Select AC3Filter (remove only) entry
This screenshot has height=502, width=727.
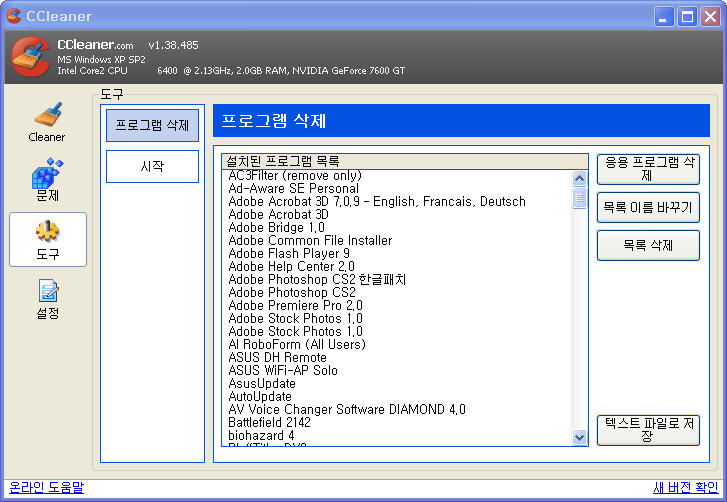click(295, 176)
